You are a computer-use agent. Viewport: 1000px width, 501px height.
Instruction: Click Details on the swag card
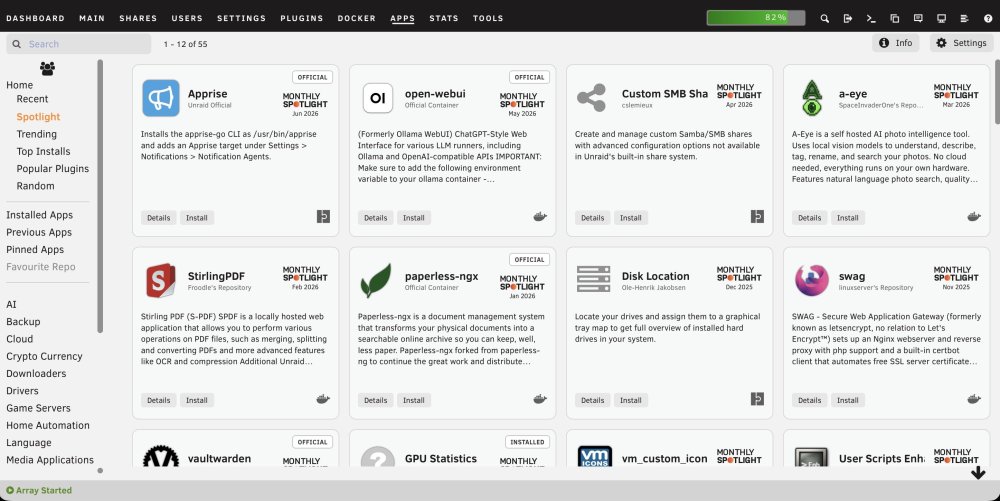click(809, 400)
